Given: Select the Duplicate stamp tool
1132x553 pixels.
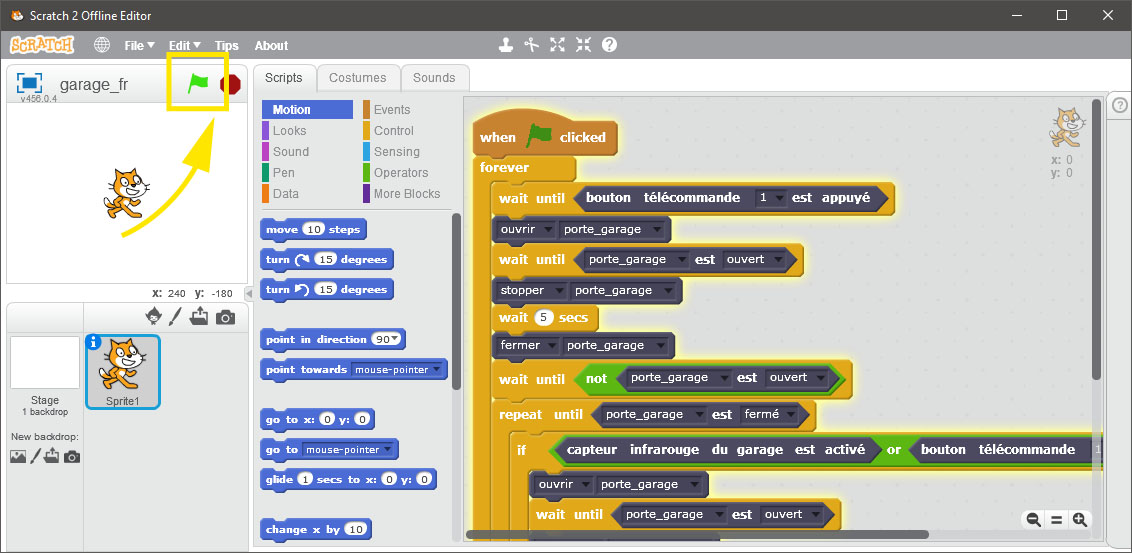Looking at the screenshot, I should coord(507,45).
